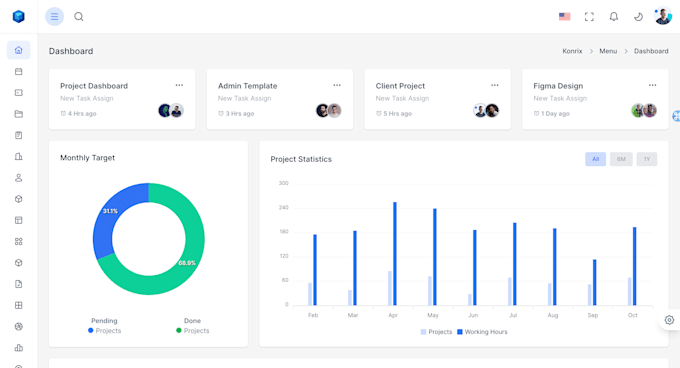This screenshot has width=680, height=368.
Task: Open the Admin Template card title
Action: click(248, 86)
